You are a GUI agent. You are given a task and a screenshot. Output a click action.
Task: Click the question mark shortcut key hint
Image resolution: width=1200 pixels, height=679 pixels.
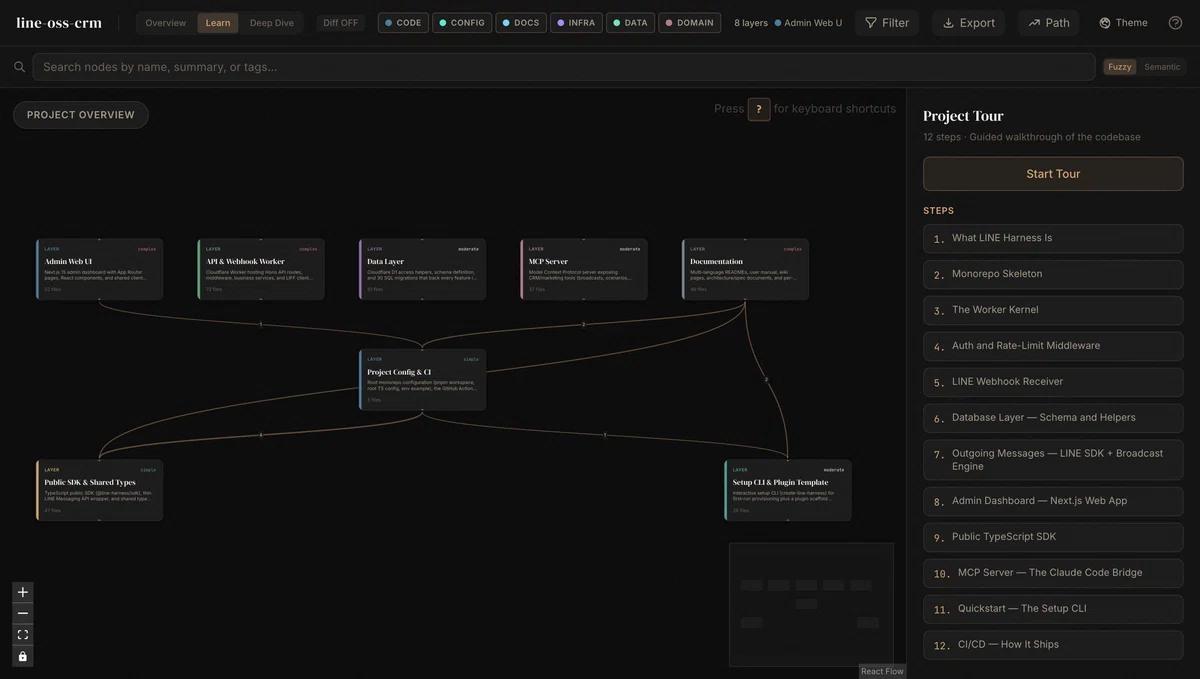click(759, 109)
